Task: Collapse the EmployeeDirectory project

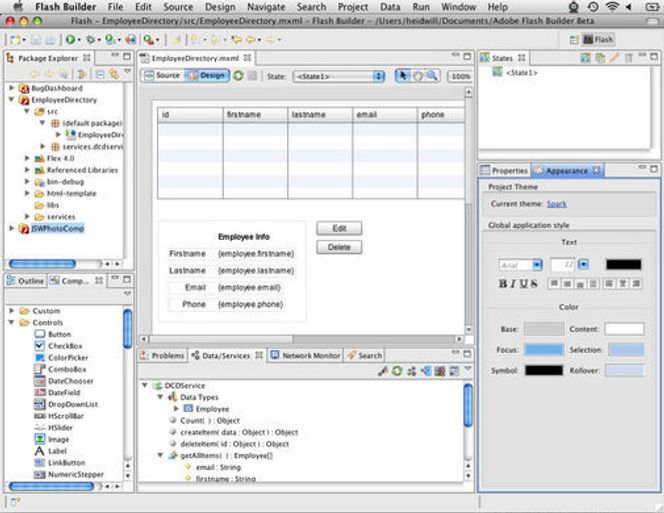Action: tap(12, 100)
